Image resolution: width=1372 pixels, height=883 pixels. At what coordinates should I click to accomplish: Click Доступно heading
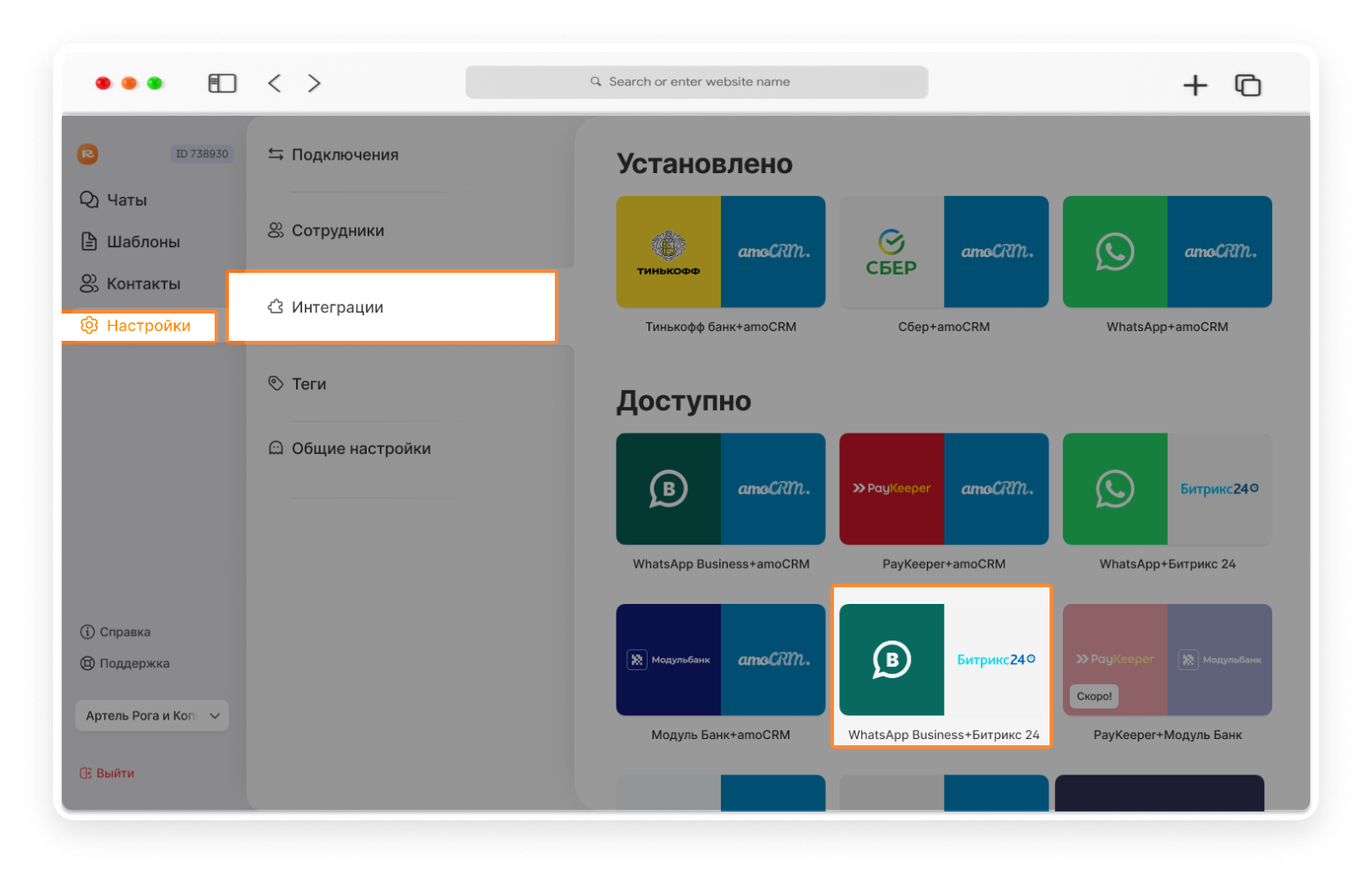684,401
